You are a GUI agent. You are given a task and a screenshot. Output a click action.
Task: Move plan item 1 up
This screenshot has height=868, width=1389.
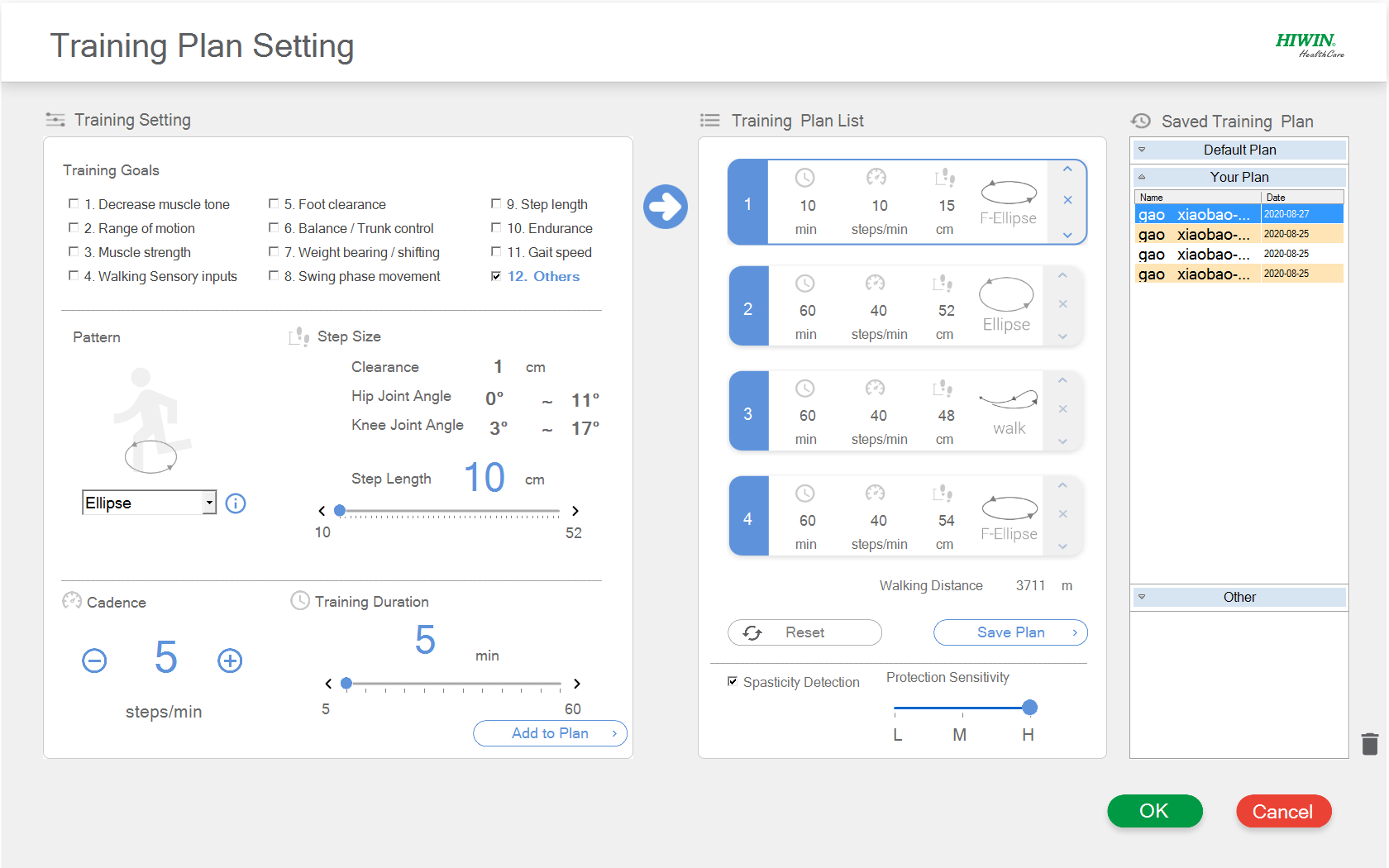point(1067,169)
